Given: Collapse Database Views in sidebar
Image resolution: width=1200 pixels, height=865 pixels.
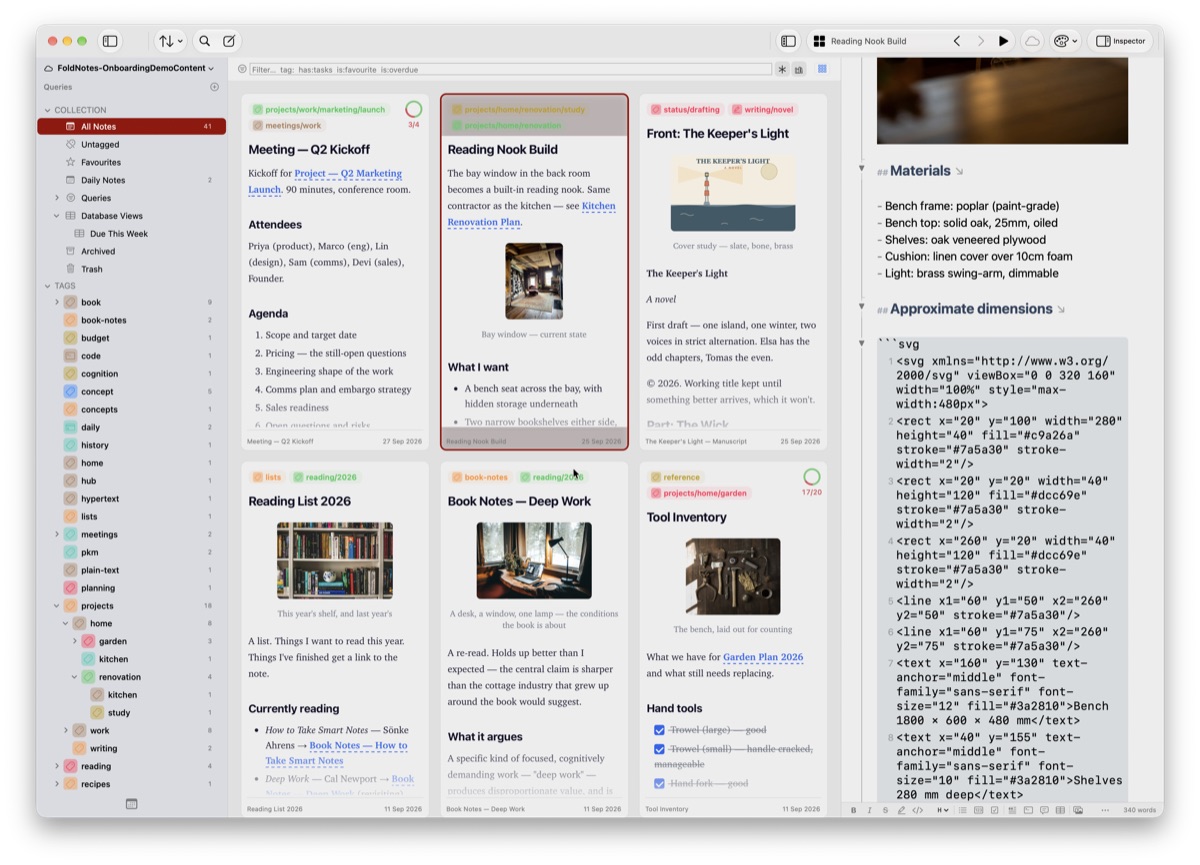Looking at the screenshot, I should [x=57, y=216].
